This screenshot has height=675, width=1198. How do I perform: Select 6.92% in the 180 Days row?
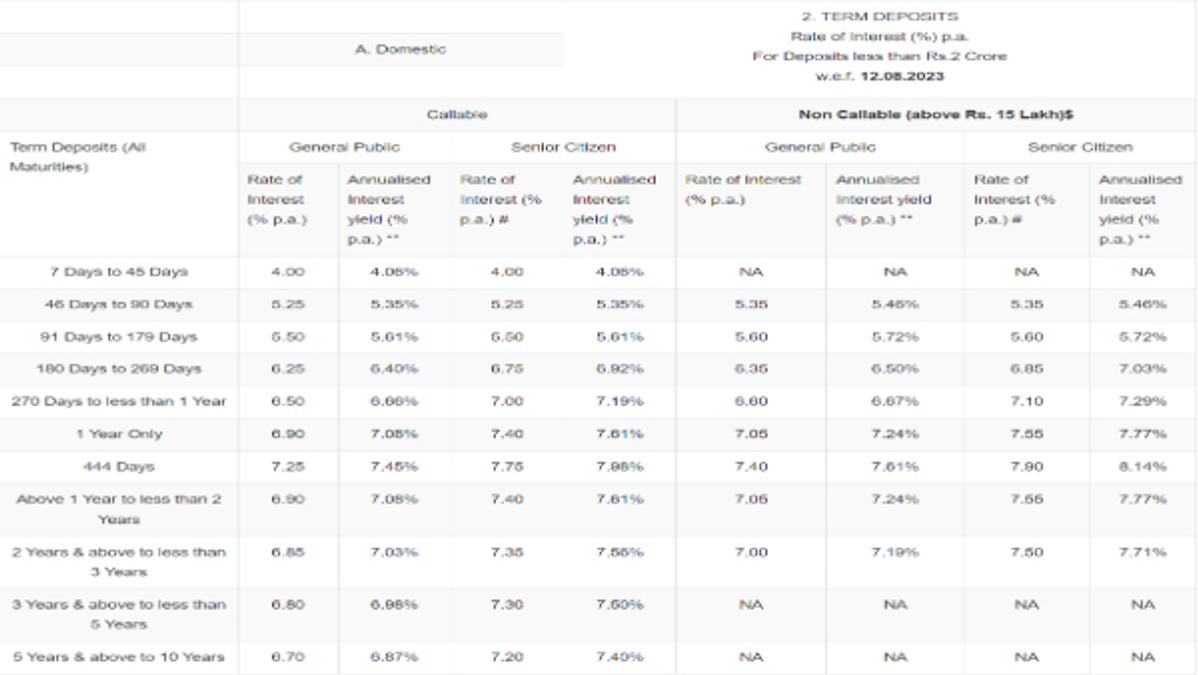(620, 368)
